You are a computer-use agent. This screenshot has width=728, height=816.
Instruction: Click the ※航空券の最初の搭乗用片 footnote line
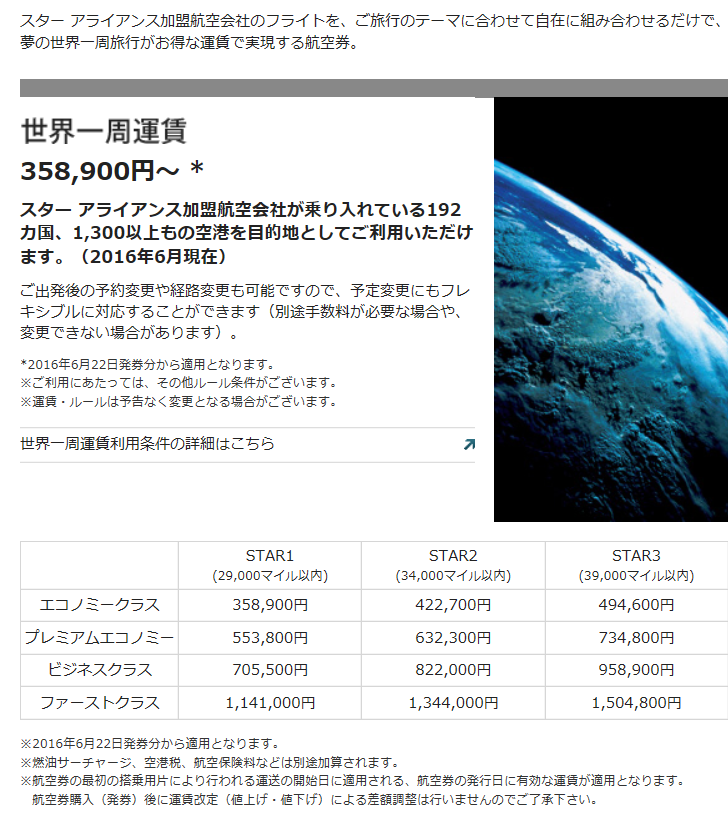tap(353, 781)
